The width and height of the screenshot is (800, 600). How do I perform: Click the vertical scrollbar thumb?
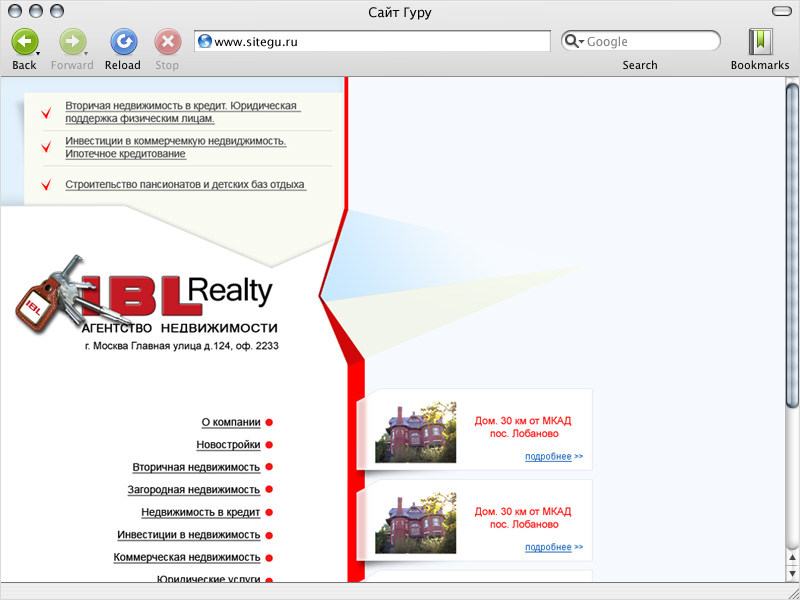pyautogui.click(x=792, y=244)
